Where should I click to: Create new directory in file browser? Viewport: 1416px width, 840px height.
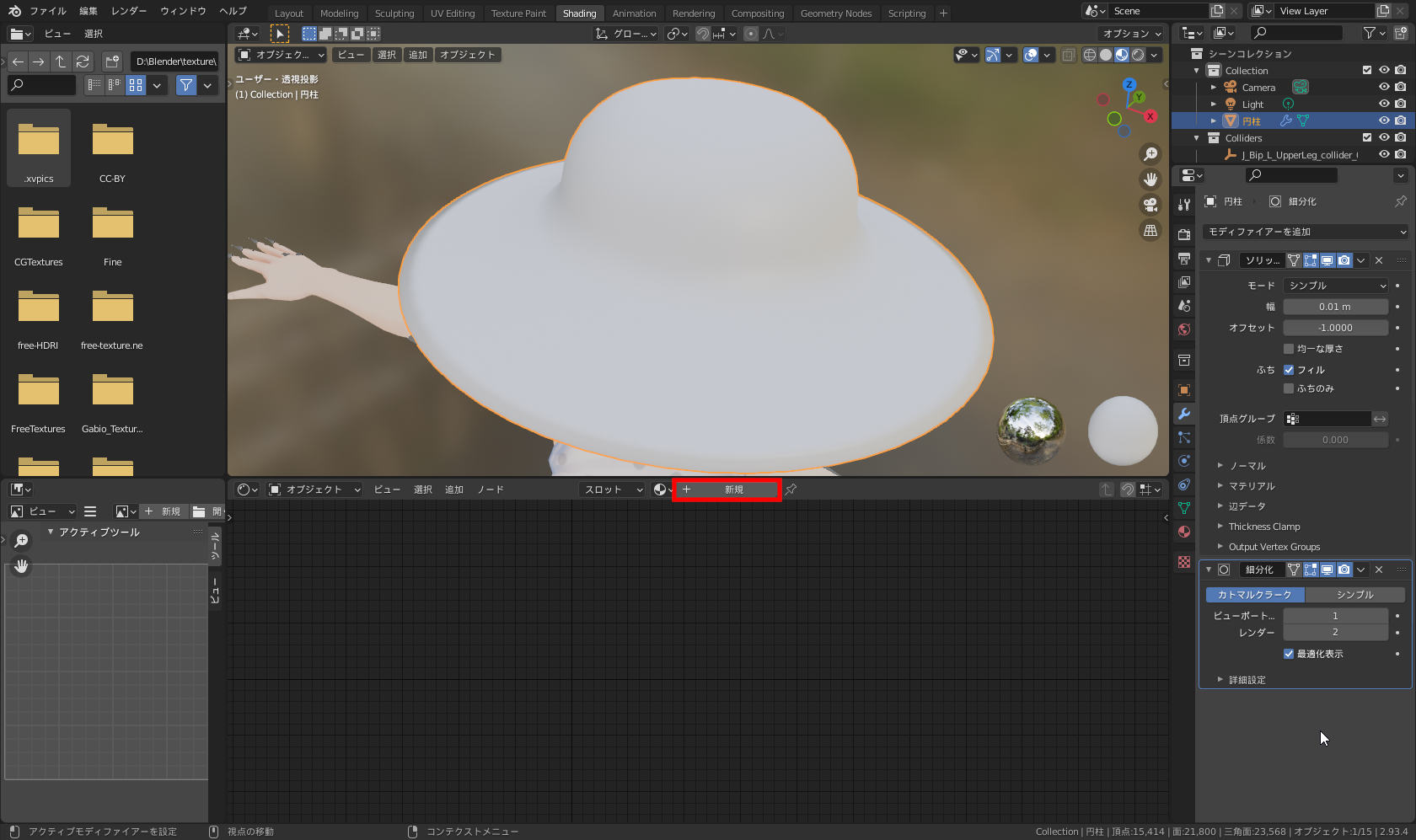point(112,62)
